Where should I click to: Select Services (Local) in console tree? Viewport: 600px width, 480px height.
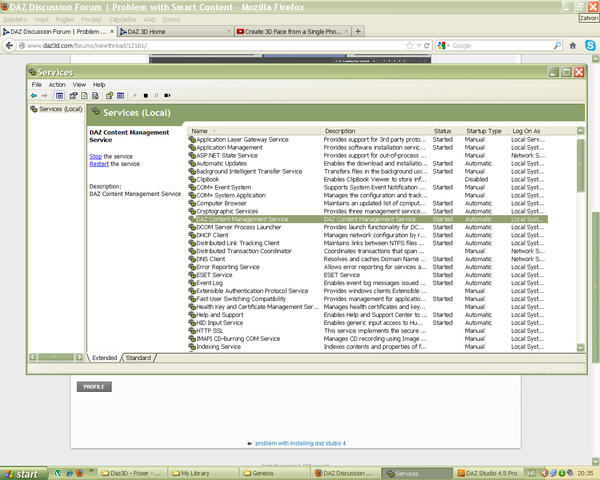pos(57,109)
